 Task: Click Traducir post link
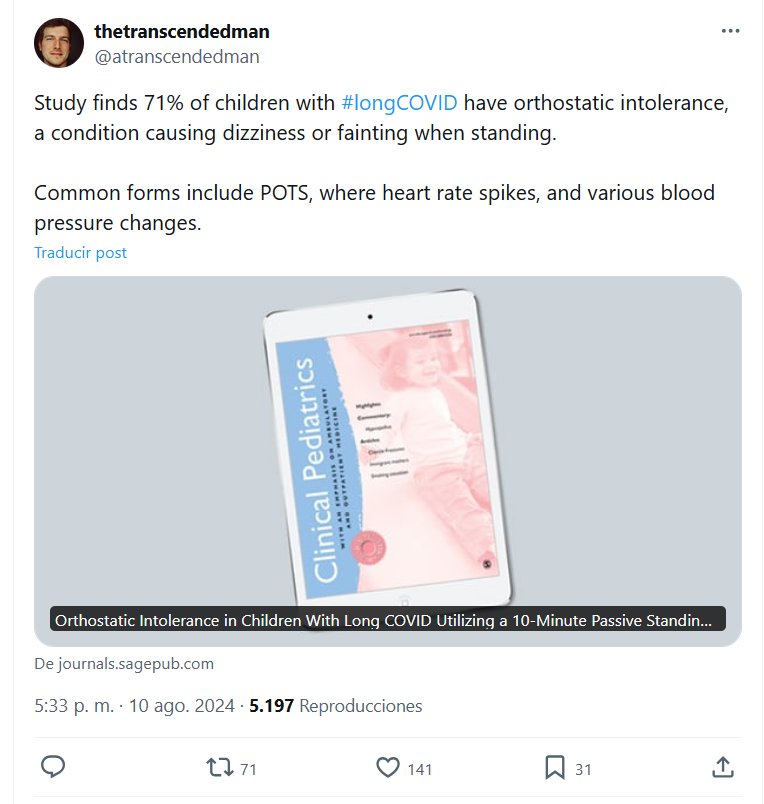pos(80,252)
